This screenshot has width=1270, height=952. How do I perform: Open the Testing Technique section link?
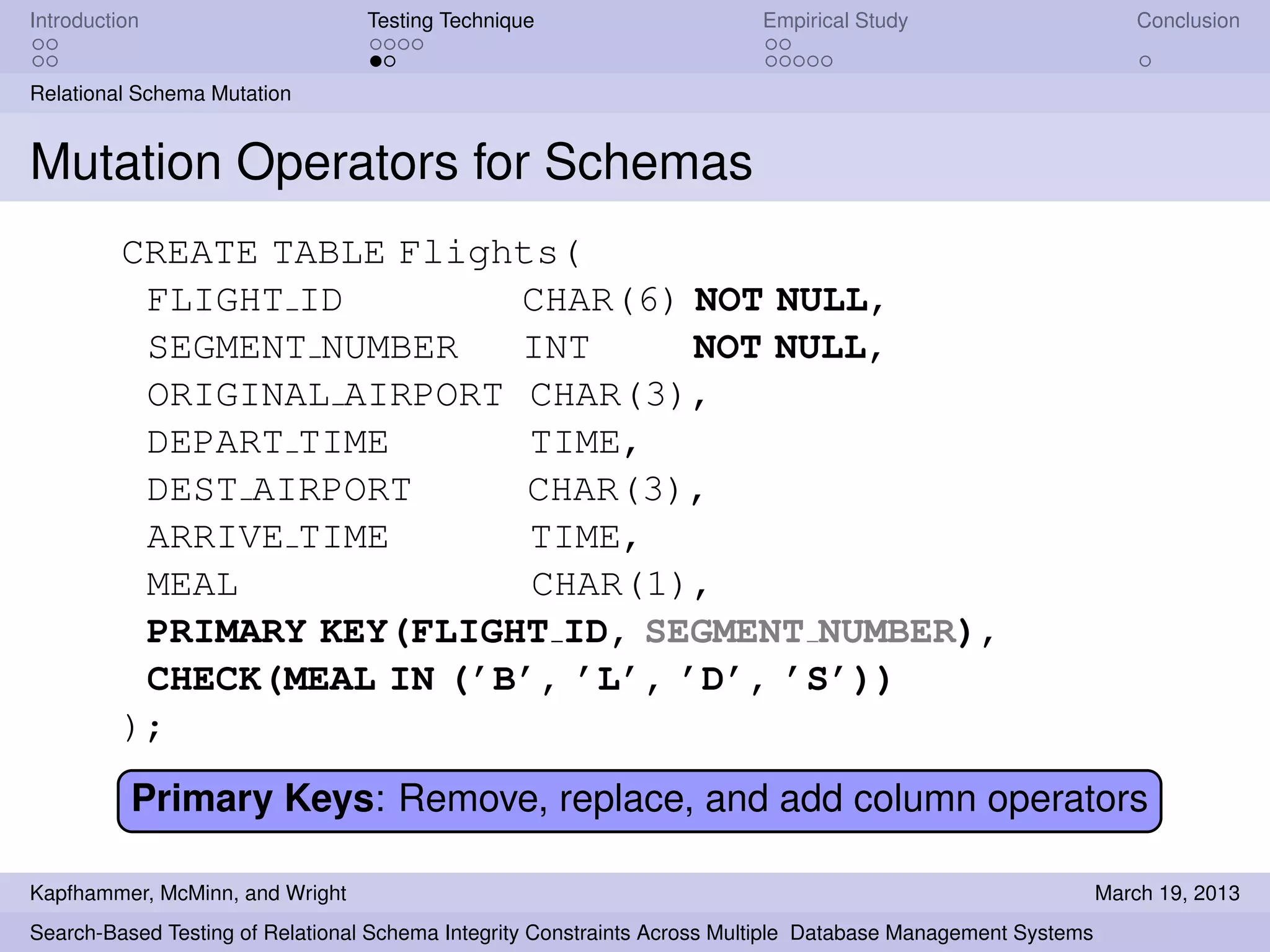[450, 20]
